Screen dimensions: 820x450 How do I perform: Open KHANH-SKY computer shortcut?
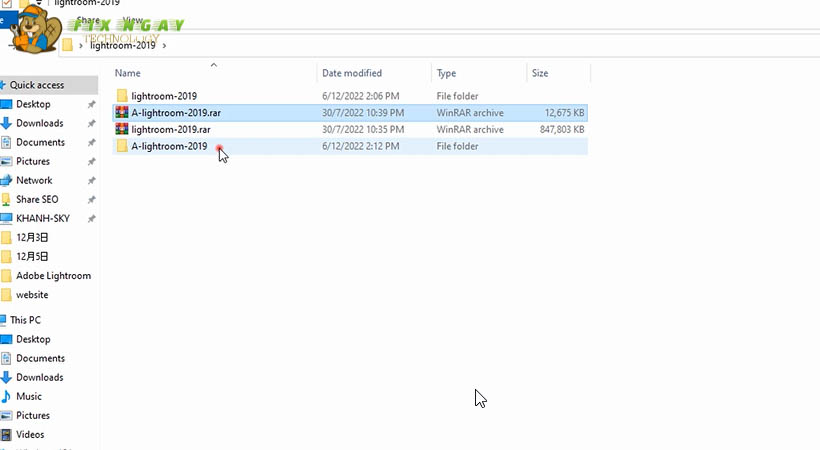pos(40,218)
